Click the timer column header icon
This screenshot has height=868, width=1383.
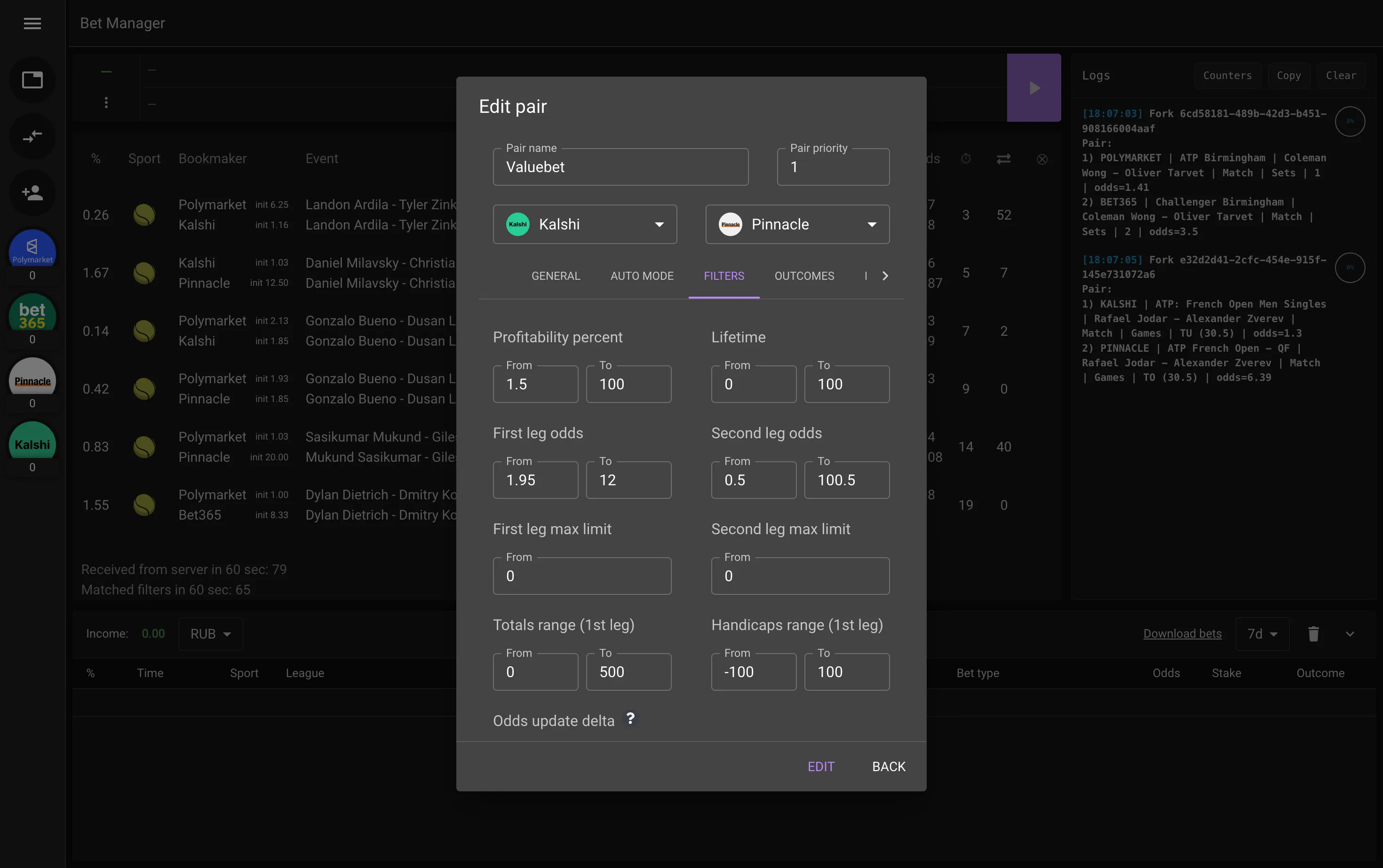pyautogui.click(x=966, y=158)
